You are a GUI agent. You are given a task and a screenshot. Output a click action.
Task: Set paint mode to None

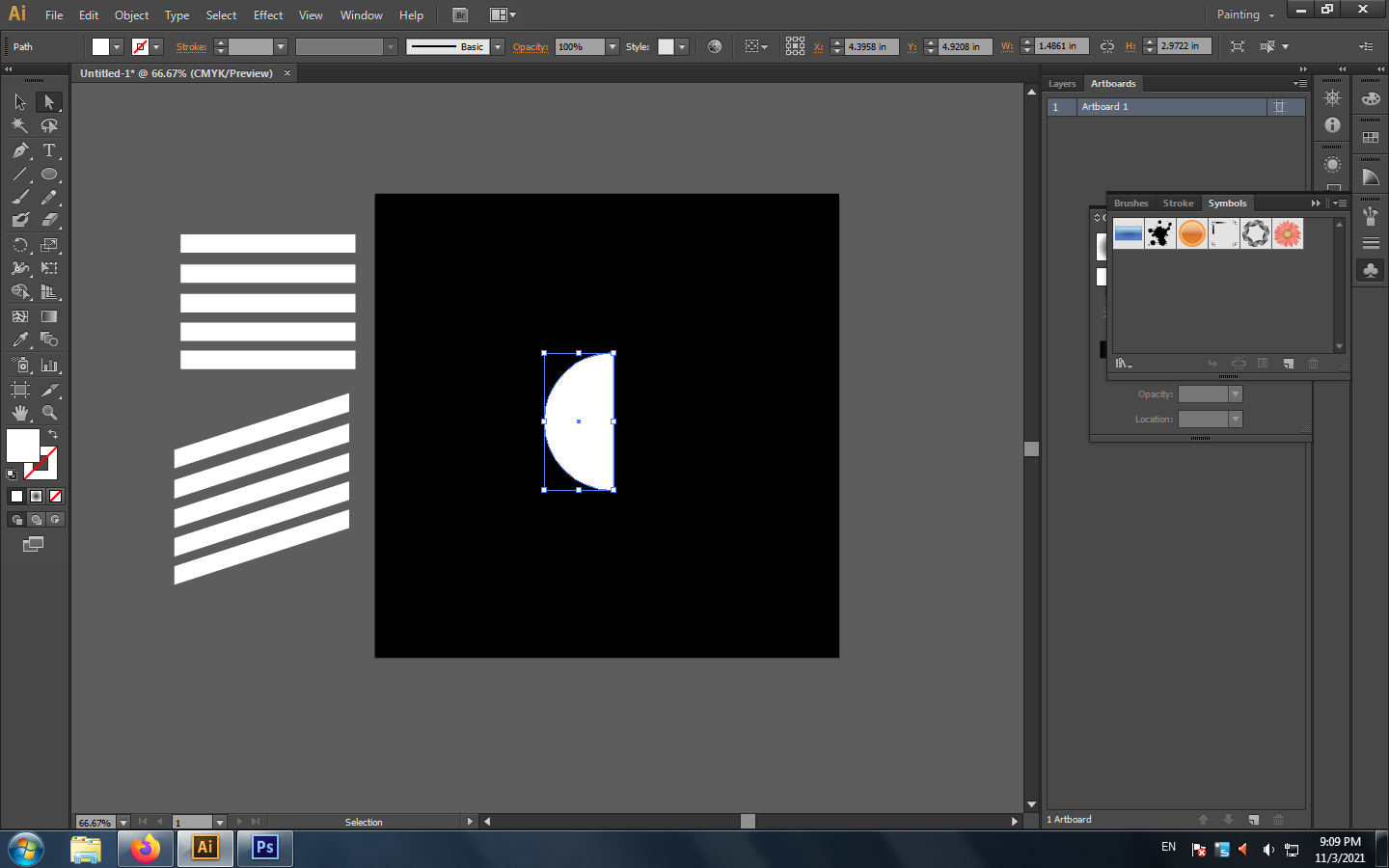coord(56,496)
